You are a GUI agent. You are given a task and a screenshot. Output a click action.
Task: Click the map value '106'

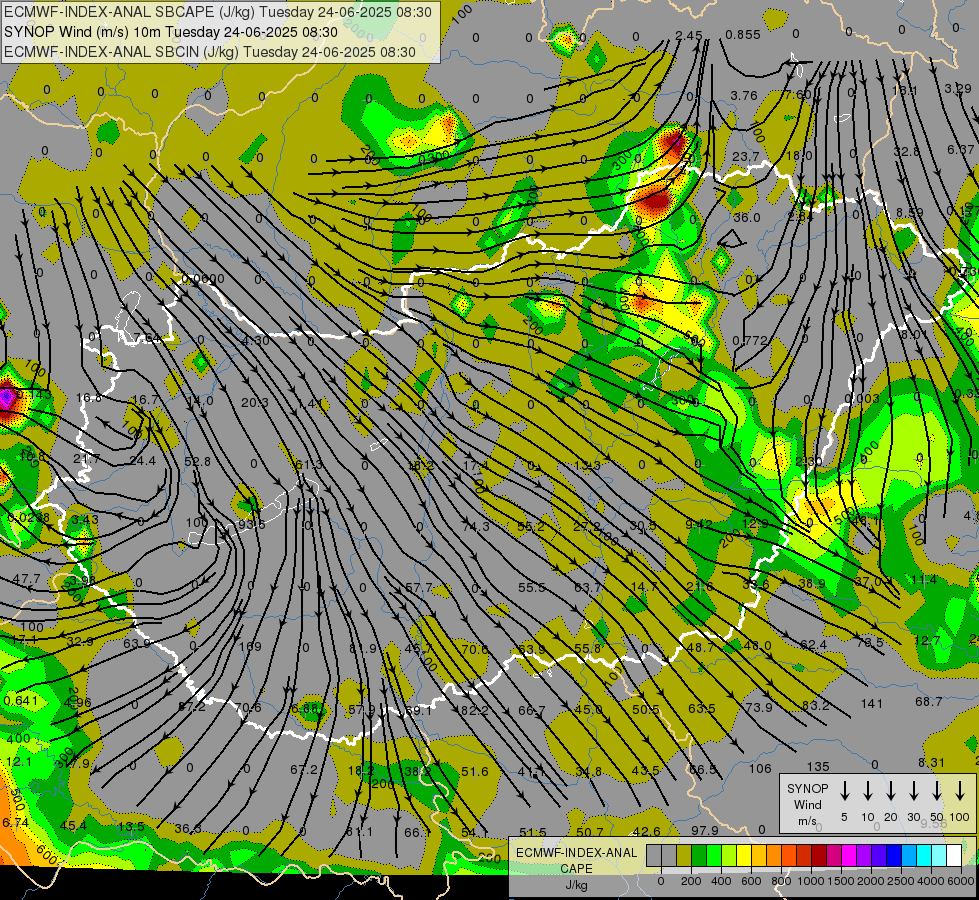(x=760, y=768)
